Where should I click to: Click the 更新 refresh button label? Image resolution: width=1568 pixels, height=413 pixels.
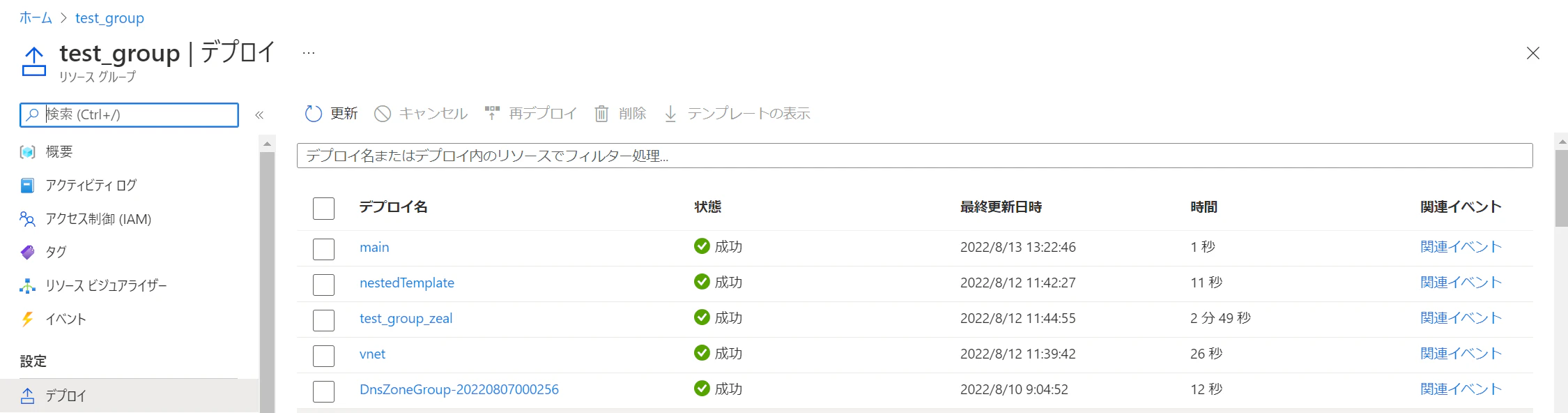(x=344, y=114)
